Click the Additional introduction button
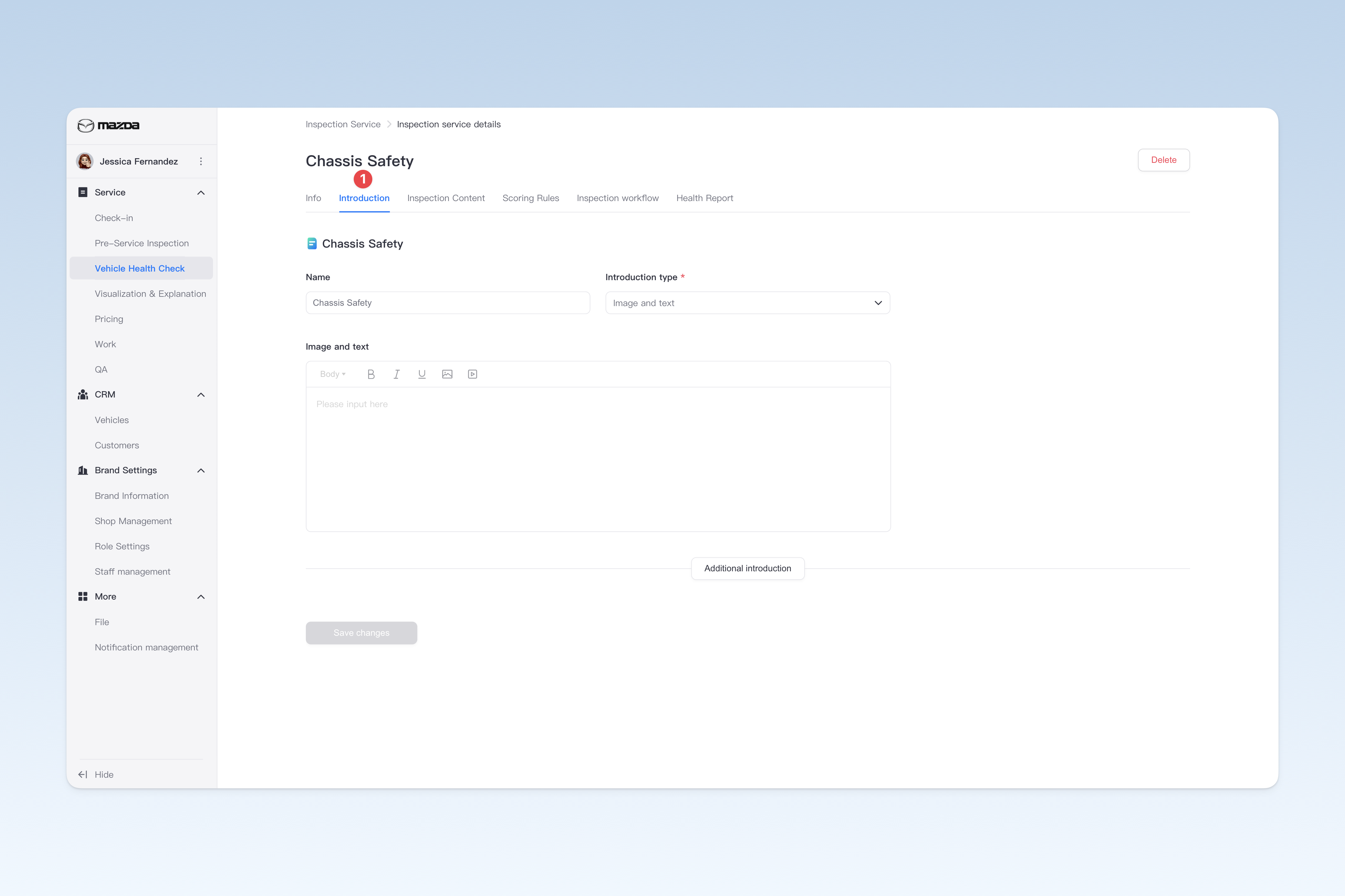This screenshot has height=896, width=1345. click(748, 569)
